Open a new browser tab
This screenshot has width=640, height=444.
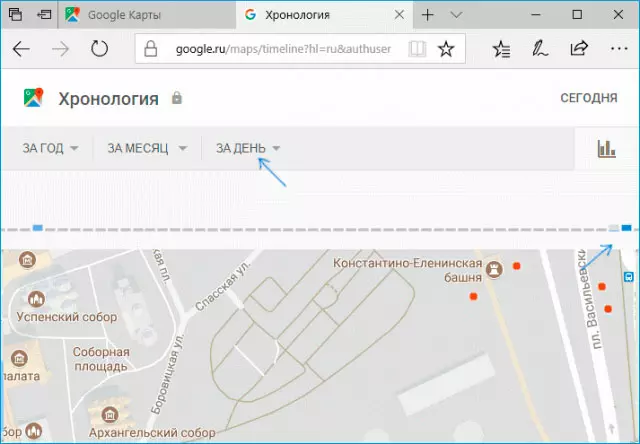[427, 15]
